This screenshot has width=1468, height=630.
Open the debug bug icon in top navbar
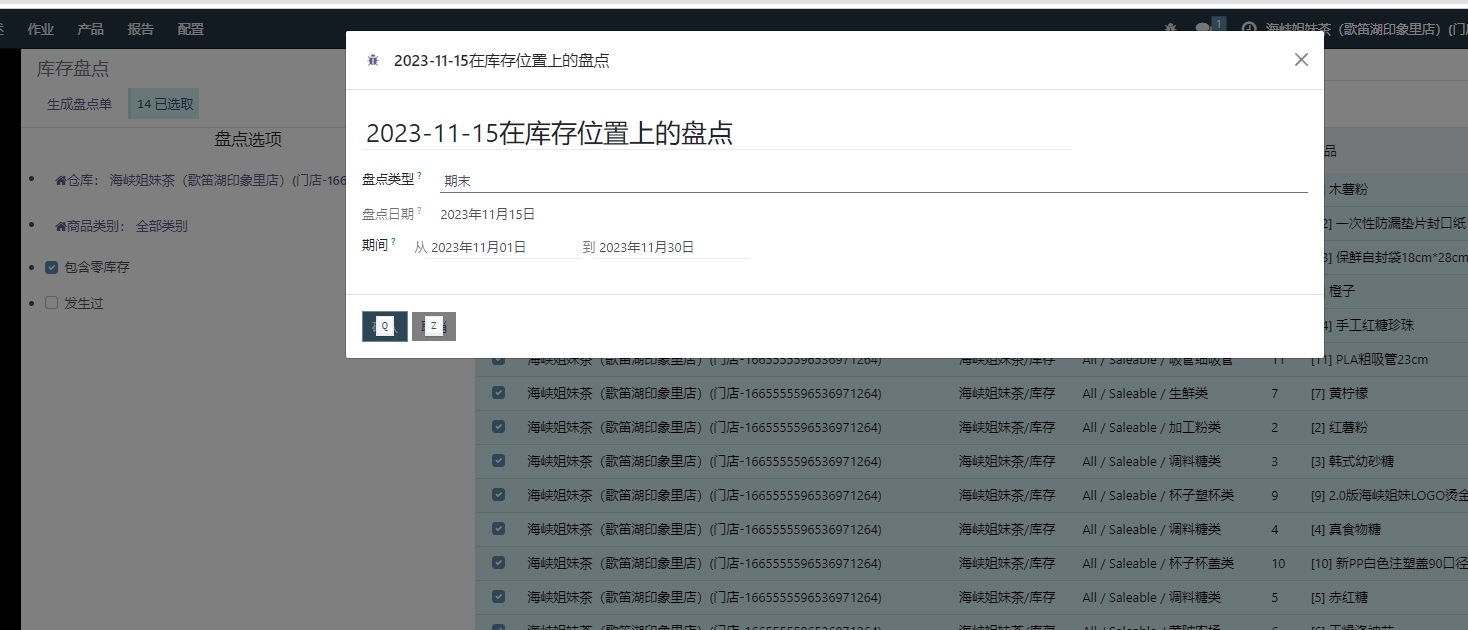pyautogui.click(x=1171, y=29)
